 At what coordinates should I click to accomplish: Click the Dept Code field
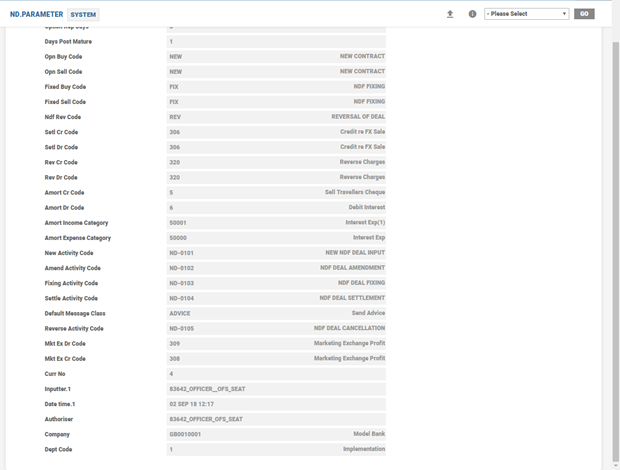276,450
